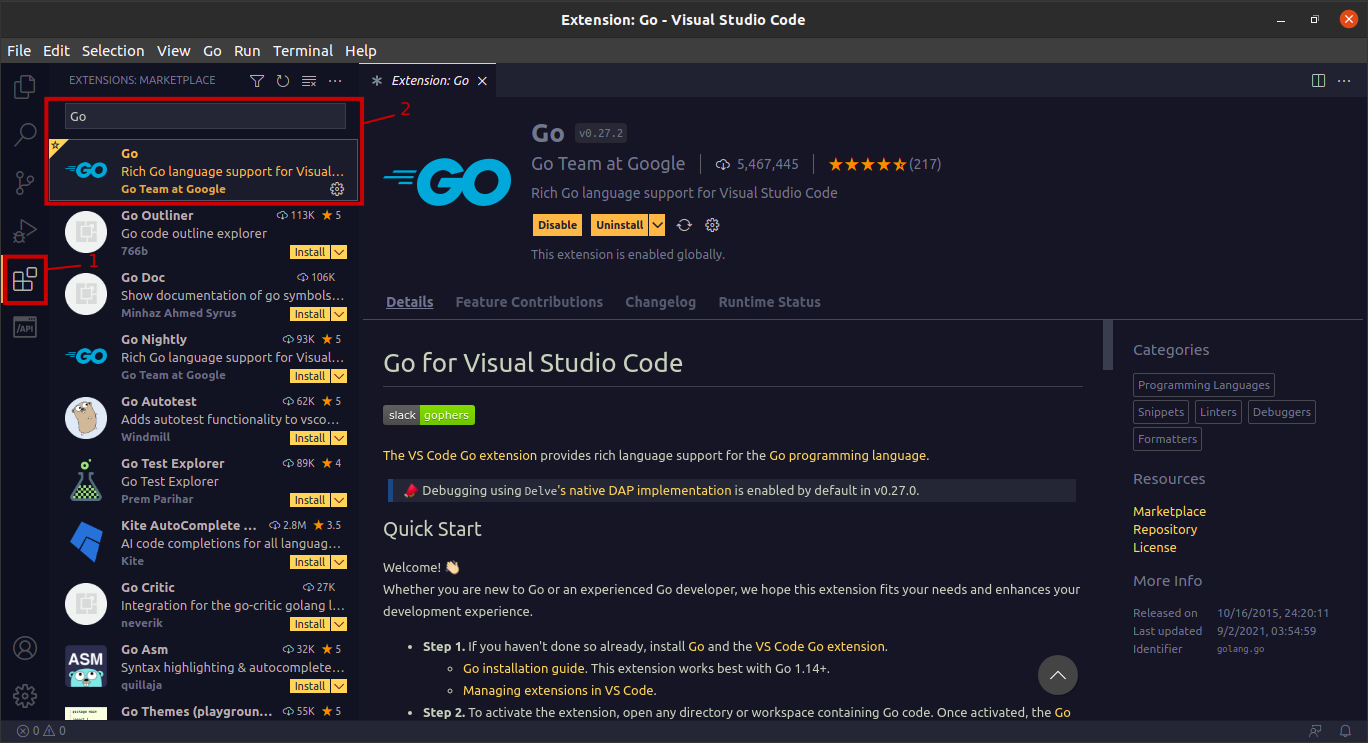Expand Install dropdown for Go Nightly

[x=339, y=376]
